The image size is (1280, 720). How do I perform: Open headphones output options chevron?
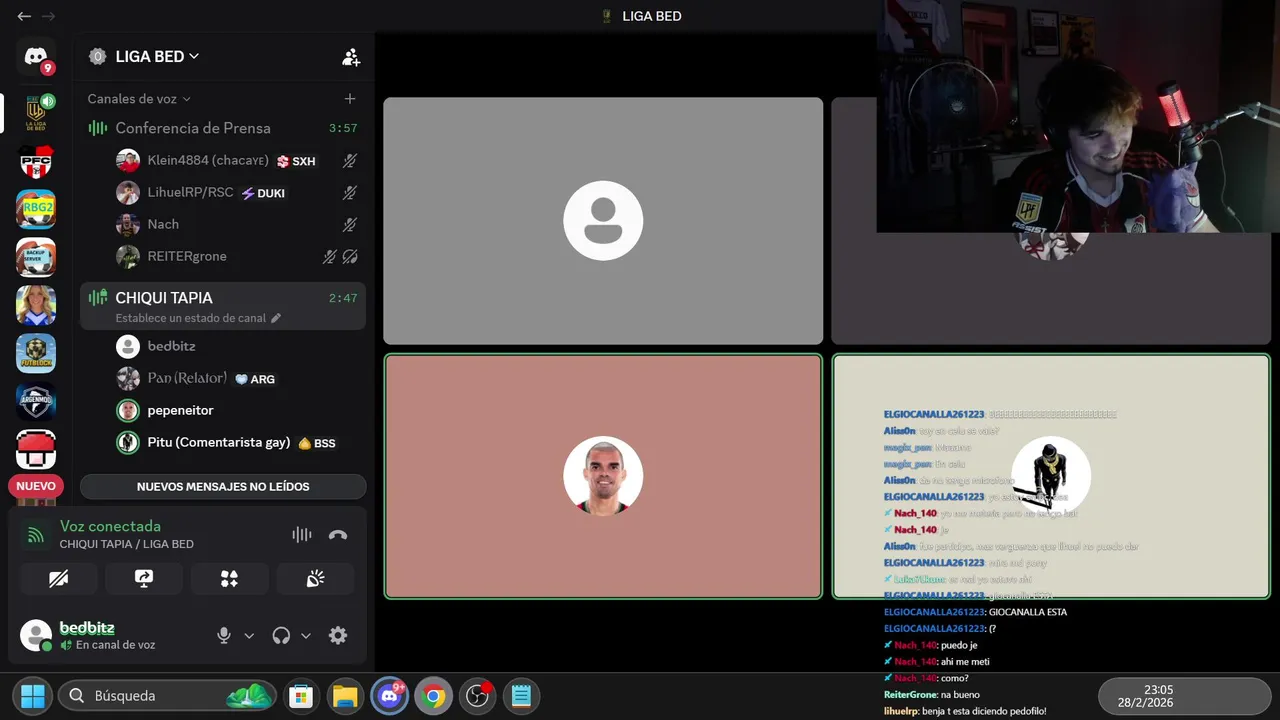click(x=306, y=635)
